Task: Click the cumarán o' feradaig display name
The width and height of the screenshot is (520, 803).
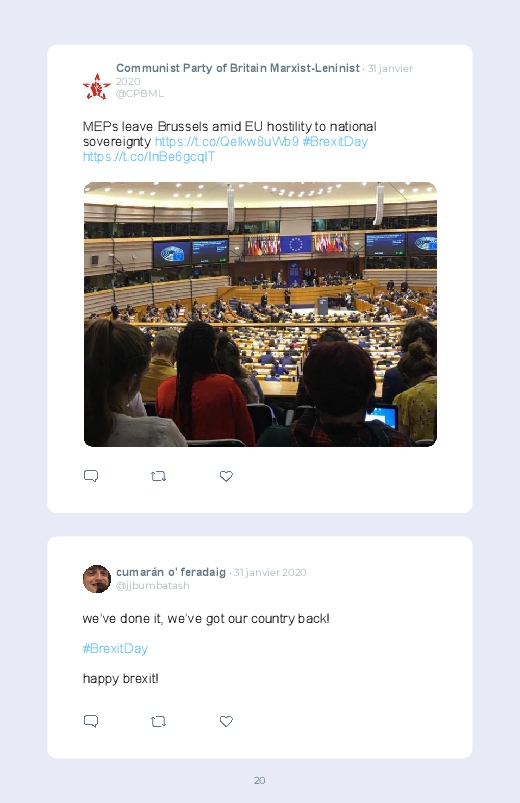Action: pos(171,572)
